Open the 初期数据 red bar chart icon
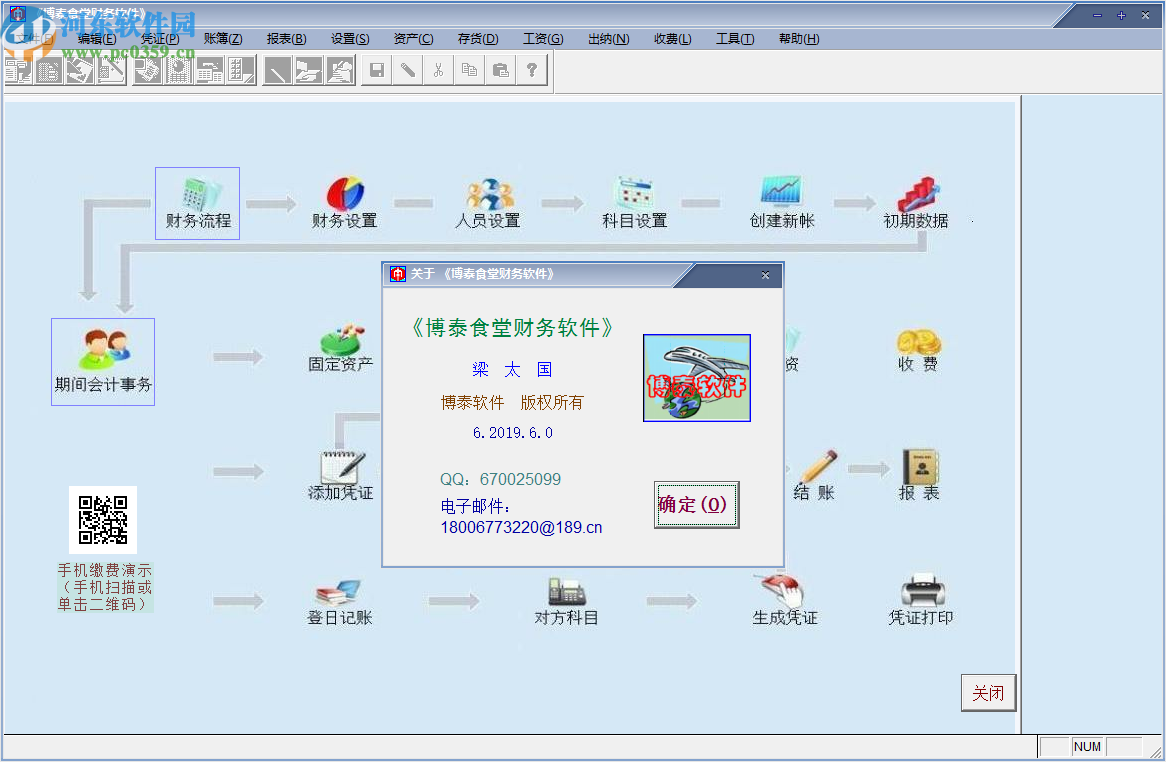This screenshot has width=1166, height=762. (x=916, y=203)
